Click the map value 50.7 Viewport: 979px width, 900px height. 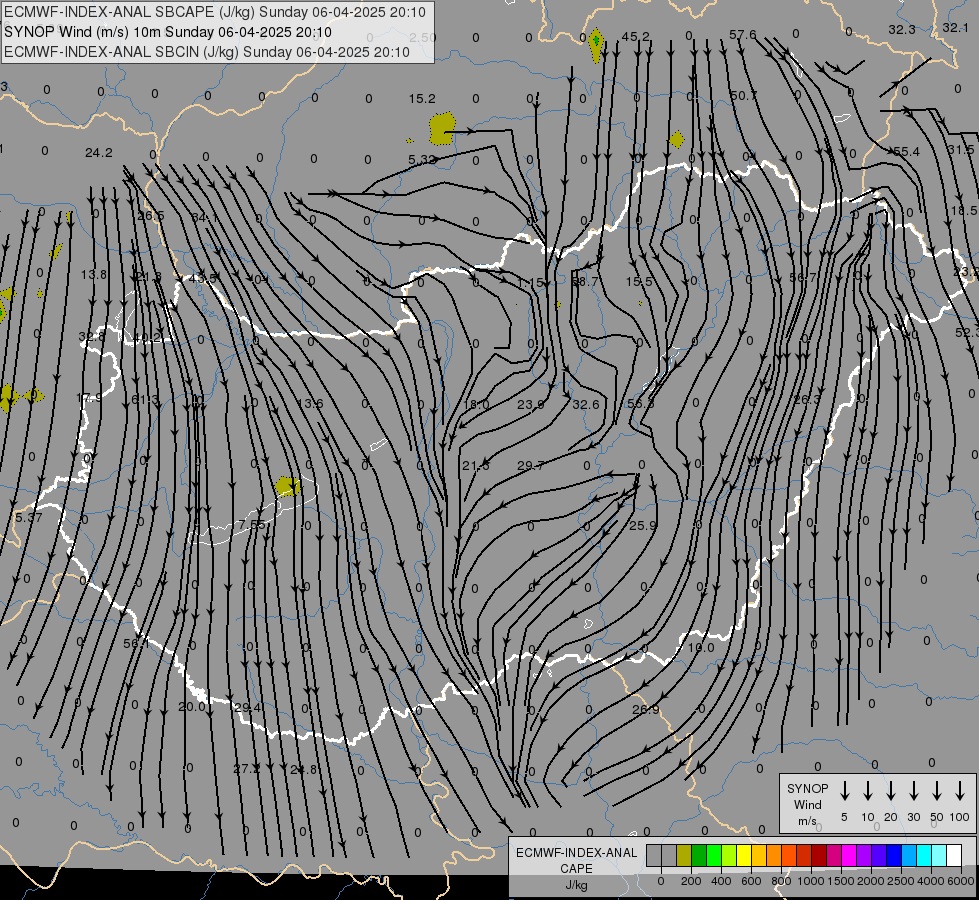click(743, 96)
